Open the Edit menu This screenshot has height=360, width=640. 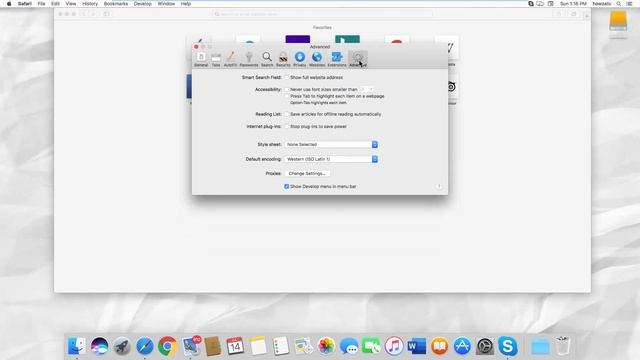tap(55, 4)
